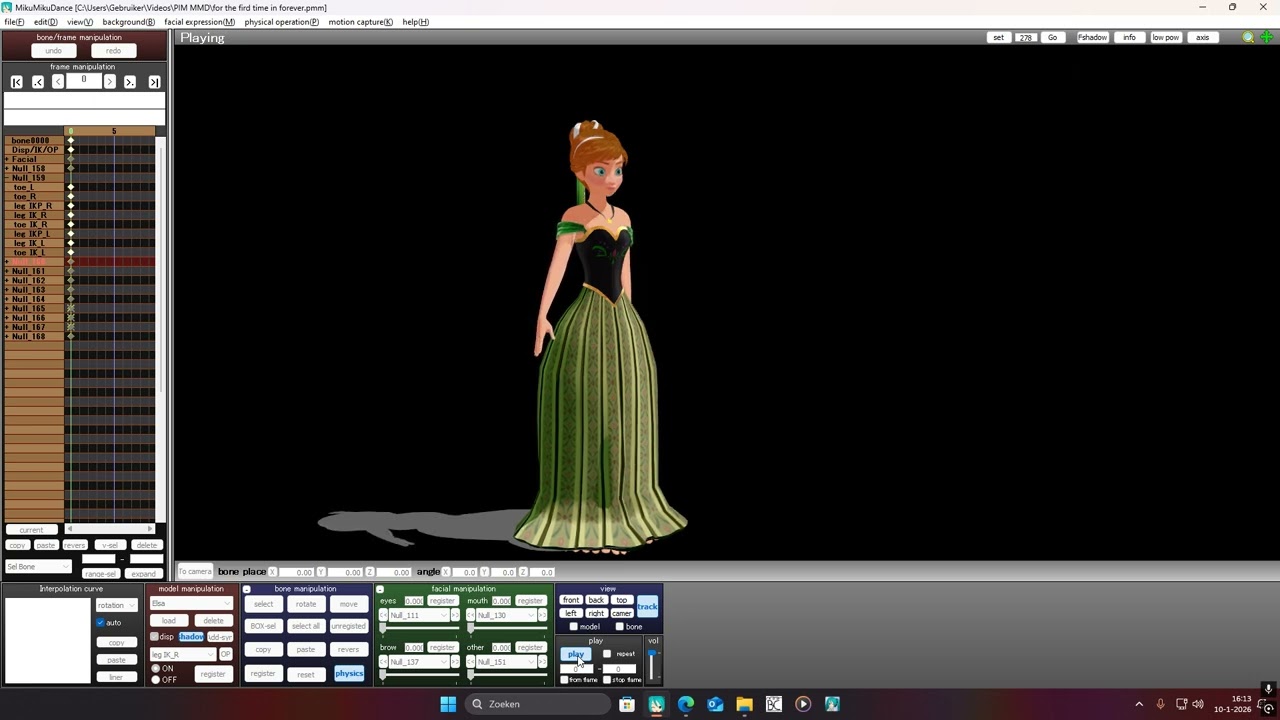This screenshot has height=720, width=1280.
Task: Toggle repeat playback checkbox
Action: [607, 654]
